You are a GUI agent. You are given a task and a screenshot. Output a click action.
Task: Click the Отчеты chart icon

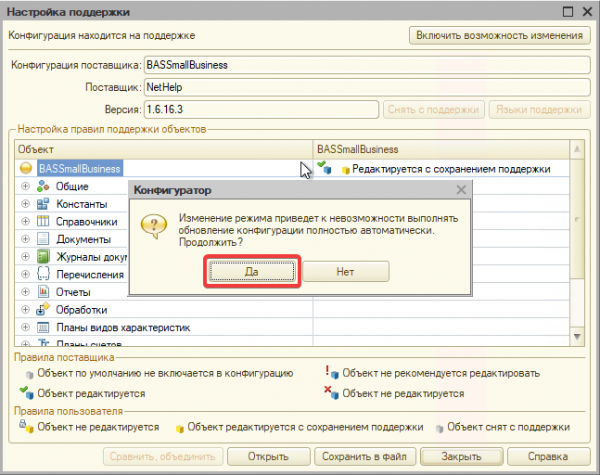[43, 292]
